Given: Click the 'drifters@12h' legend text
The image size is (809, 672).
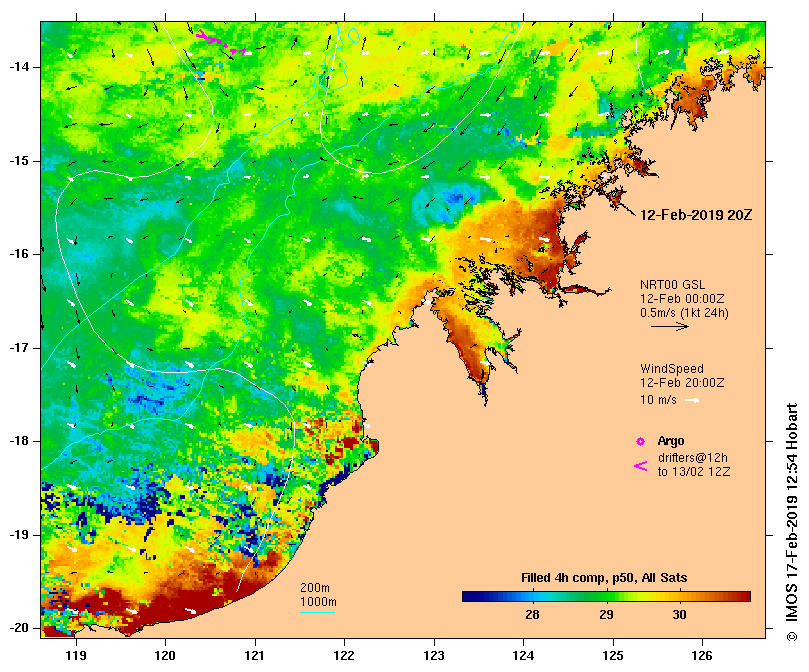Looking at the screenshot, I should point(692,458).
